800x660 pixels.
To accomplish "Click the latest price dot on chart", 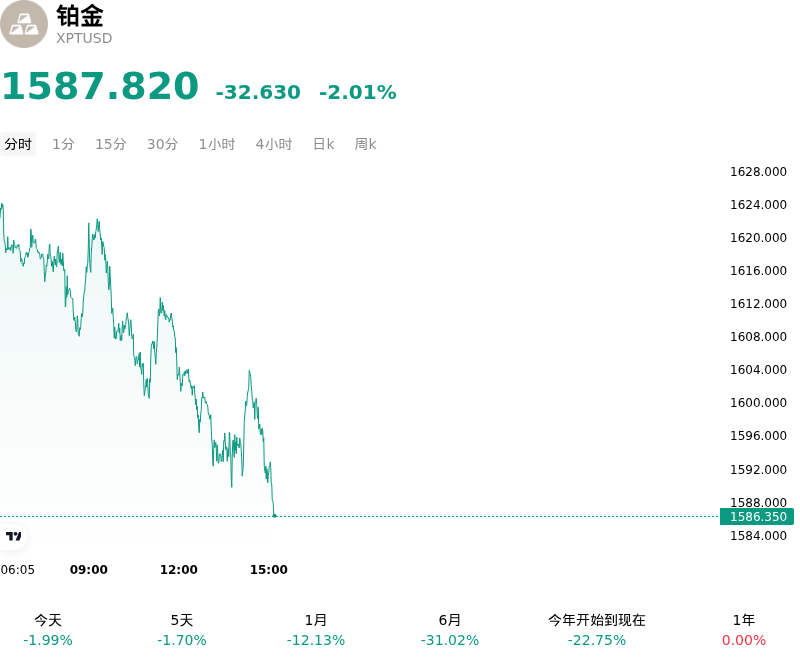I will (x=274, y=516).
